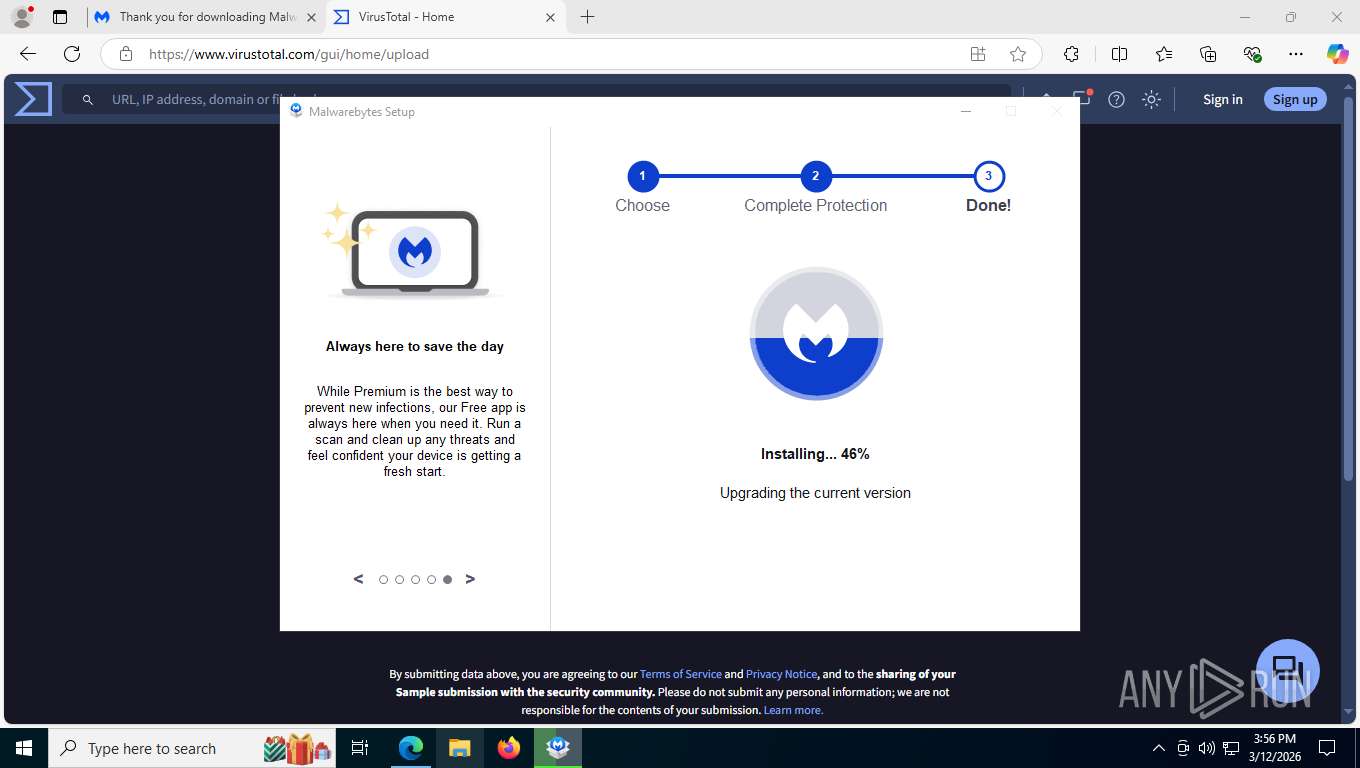Image resolution: width=1360 pixels, height=768 pixels.
Task: Select the second carousel dot
Action: click(x=399, y=580)
